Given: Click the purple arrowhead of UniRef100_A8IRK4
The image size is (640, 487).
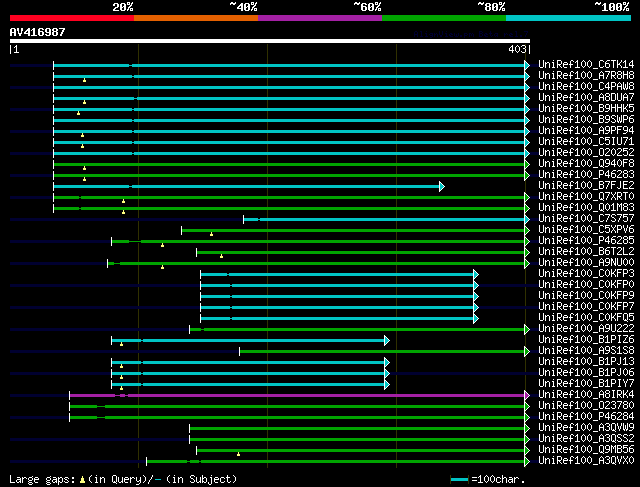Looking at the screenshot, I should tap(527, 396).
